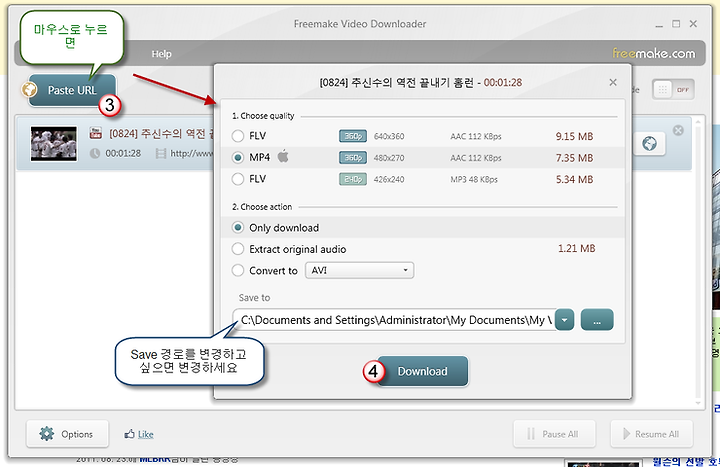Viewport: 720px width, 467px height.
Task: Select the MP4 480x270 quality option
Action: (238, 158)
